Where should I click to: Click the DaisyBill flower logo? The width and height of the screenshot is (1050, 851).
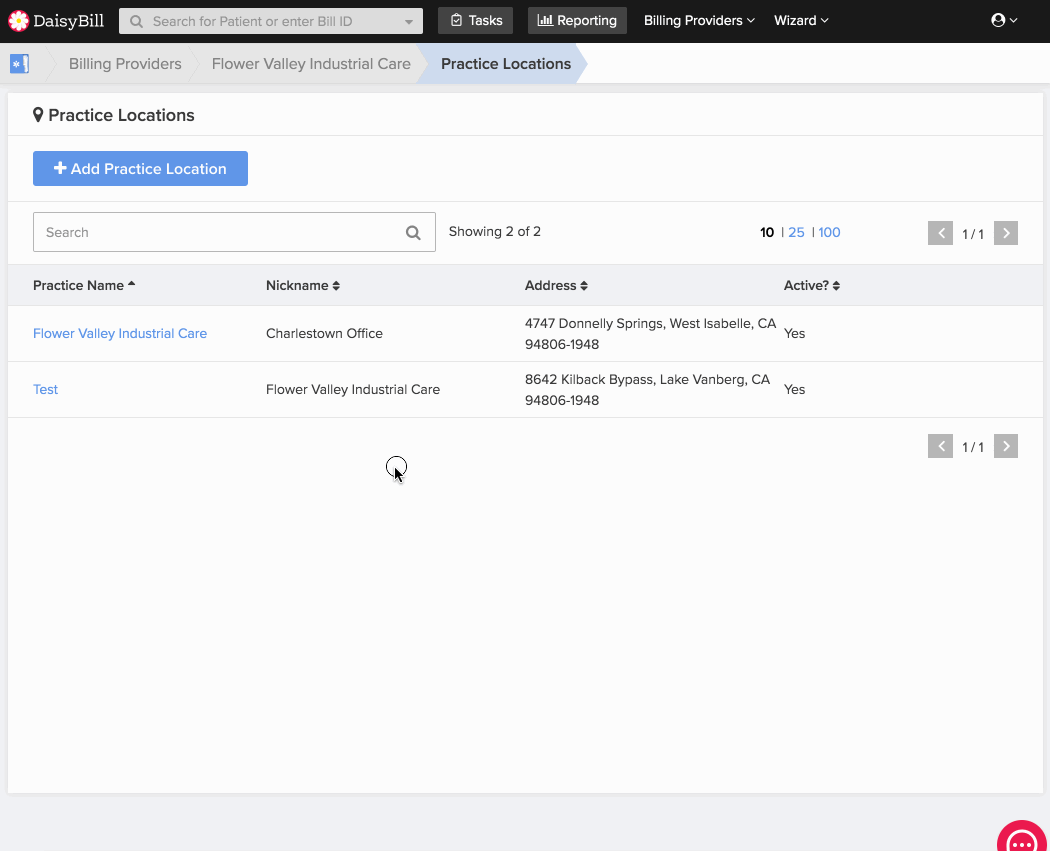[19, 21]
